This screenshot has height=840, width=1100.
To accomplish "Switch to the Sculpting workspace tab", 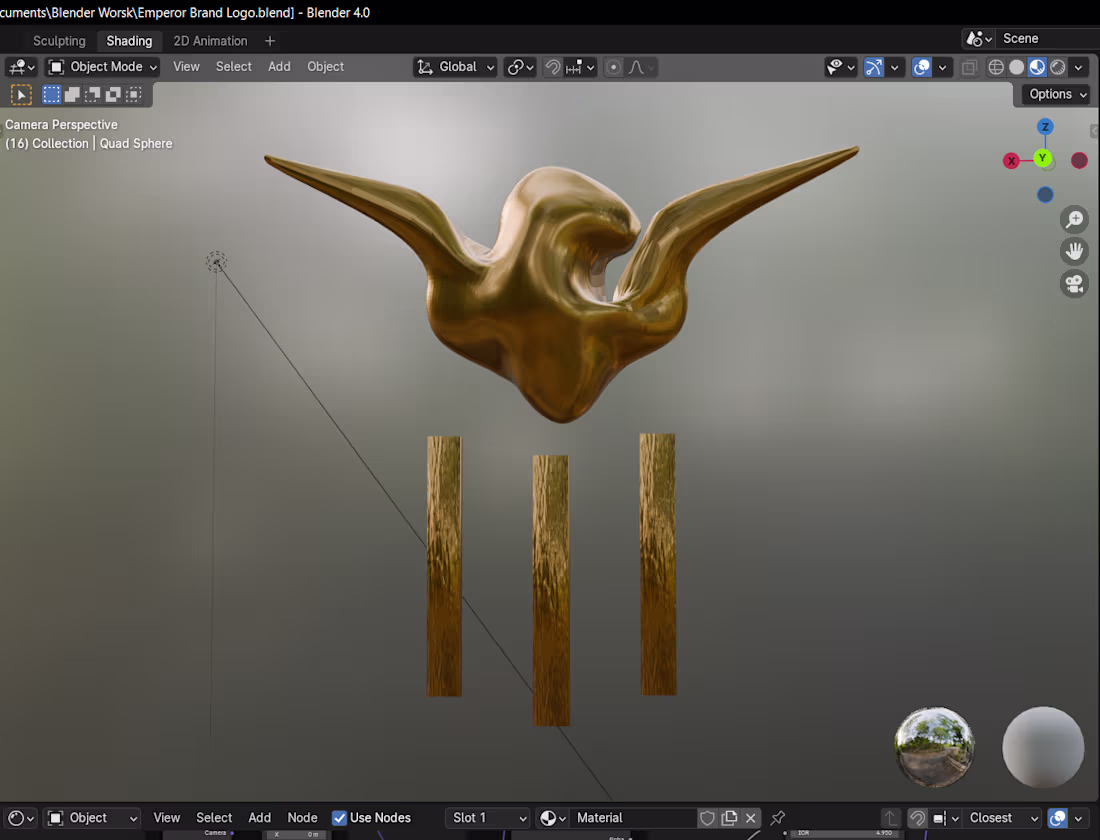I will 59,41.
